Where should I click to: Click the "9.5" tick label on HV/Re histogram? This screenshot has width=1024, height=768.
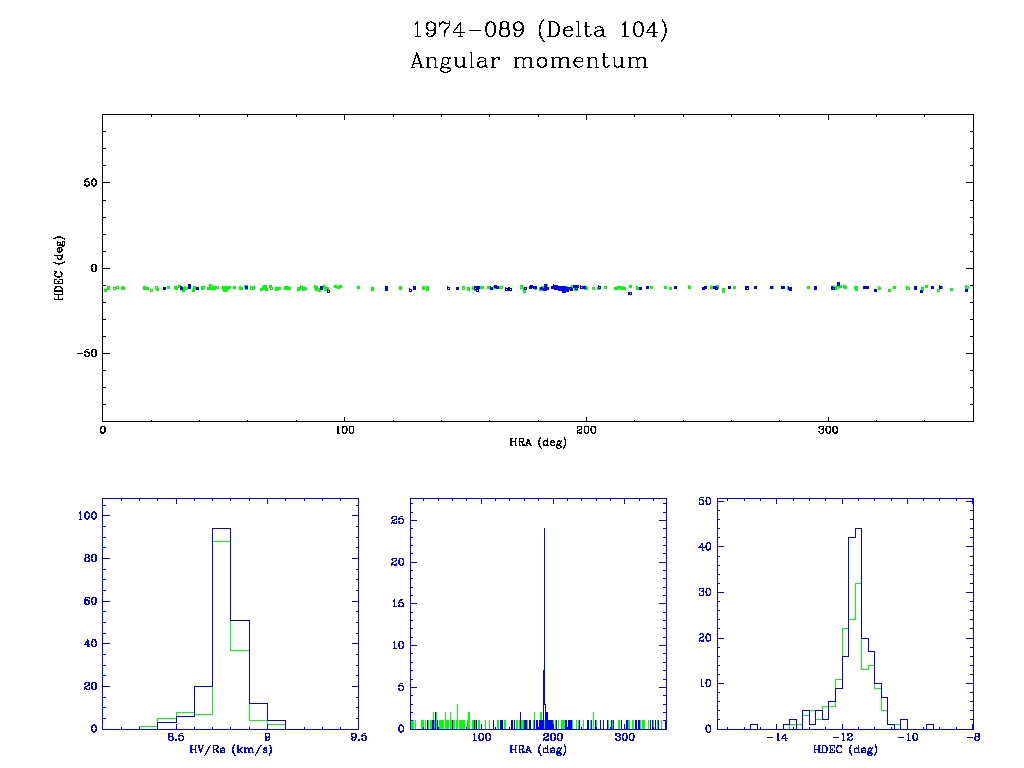(x=357, y=738)
